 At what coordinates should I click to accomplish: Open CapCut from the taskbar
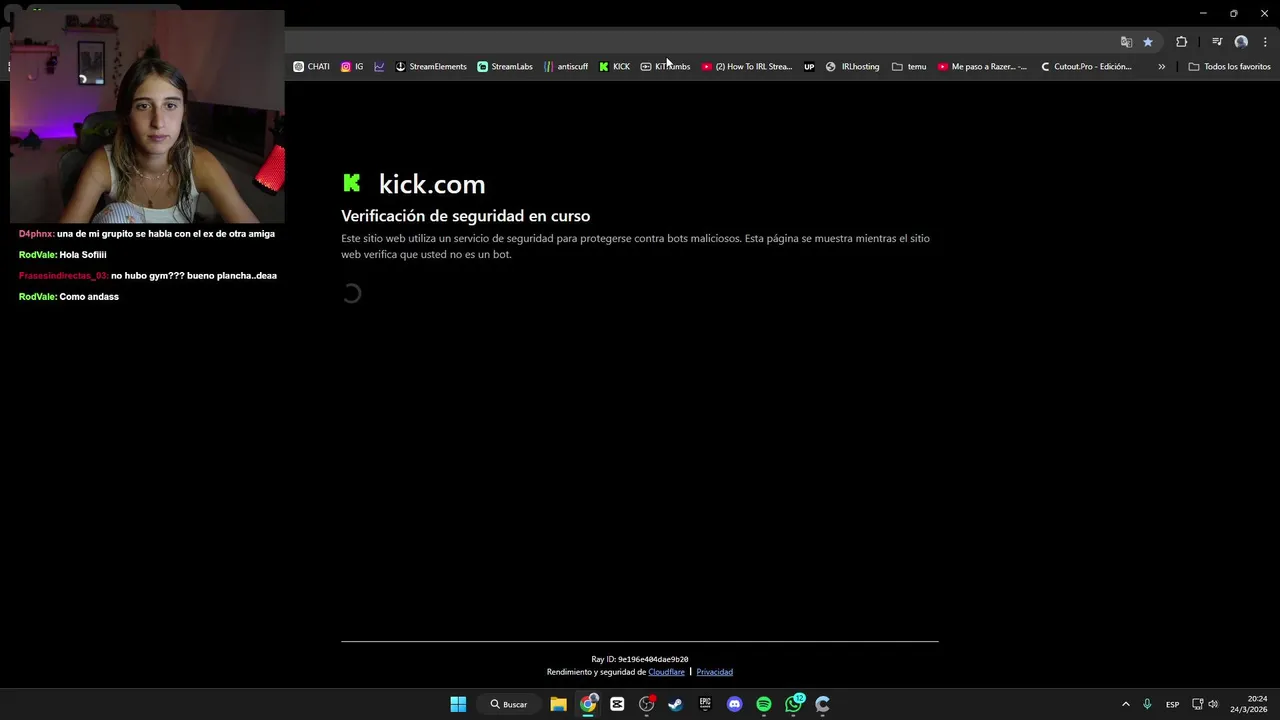pyautogui.click(x=617, y=704)
